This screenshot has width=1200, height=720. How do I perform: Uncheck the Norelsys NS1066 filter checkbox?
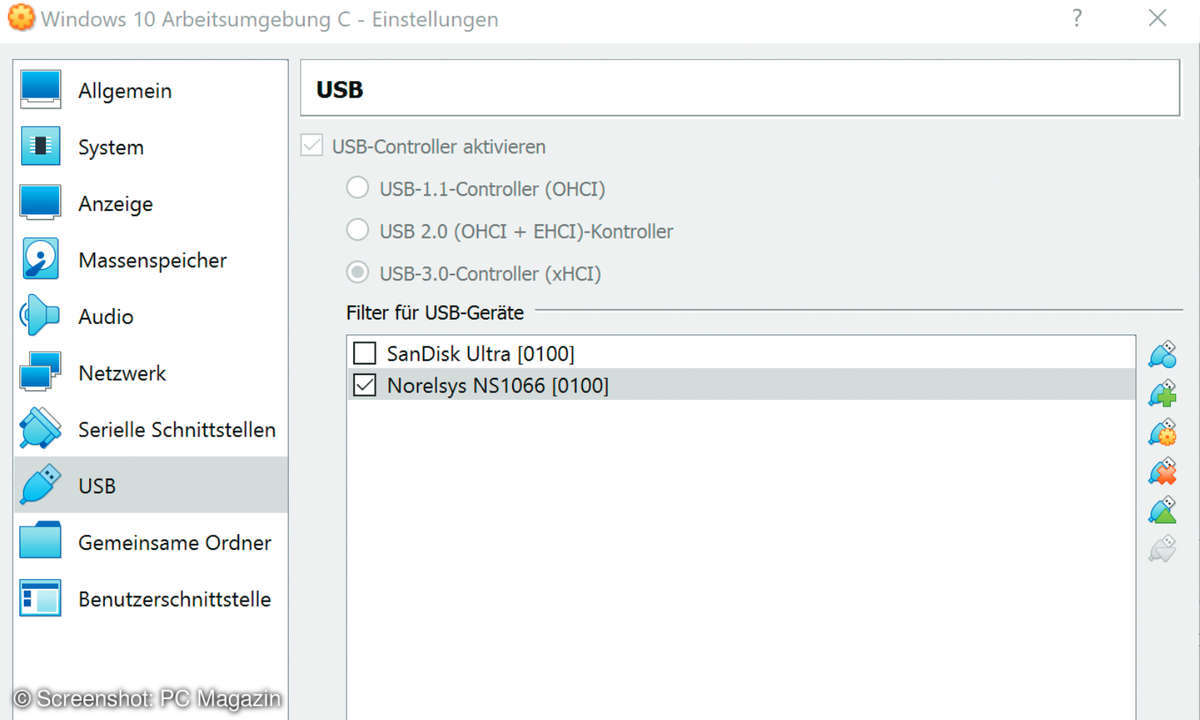tap(365, 385)
